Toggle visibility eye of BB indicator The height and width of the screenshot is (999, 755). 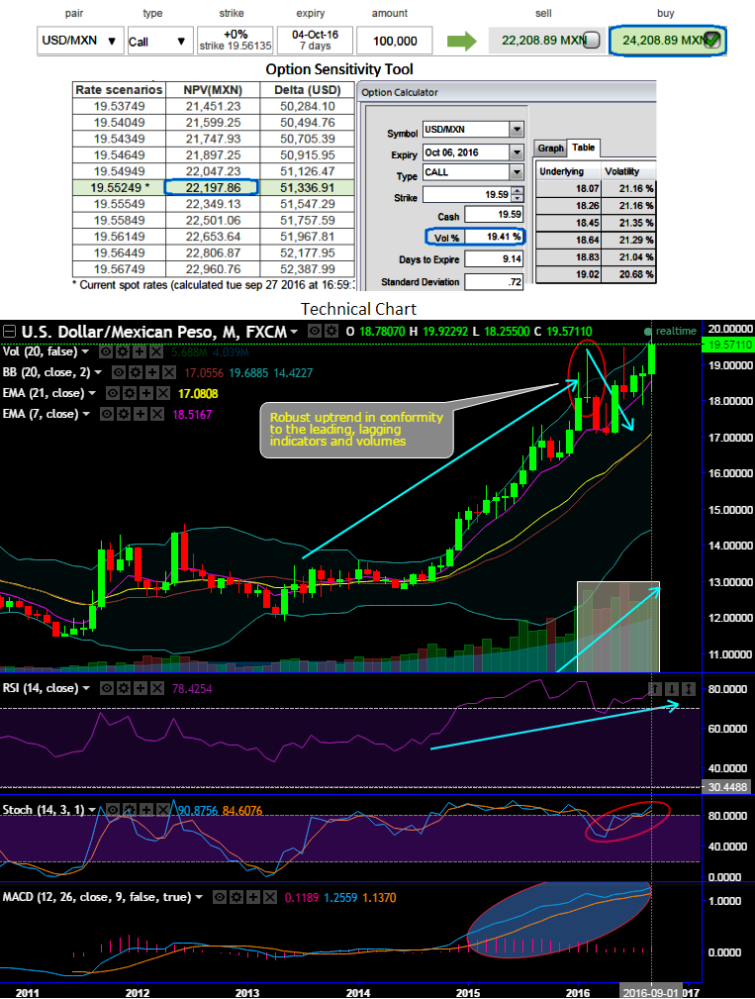119,373
